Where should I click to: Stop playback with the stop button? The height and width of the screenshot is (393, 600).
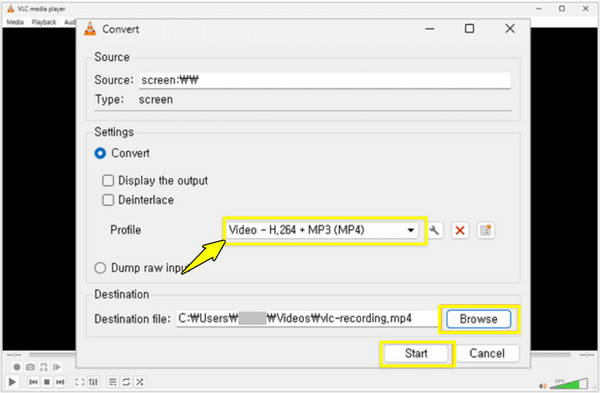tap(47, 382)
